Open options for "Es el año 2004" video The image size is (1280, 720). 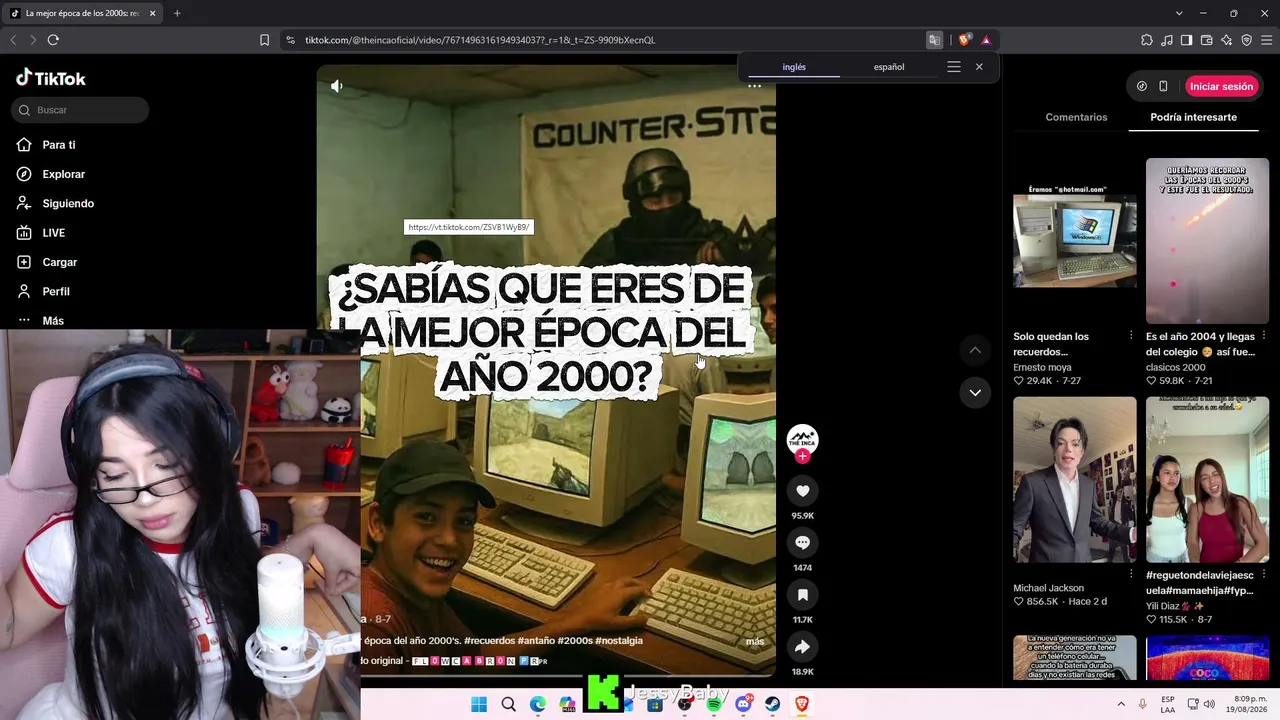(1264, 336)
